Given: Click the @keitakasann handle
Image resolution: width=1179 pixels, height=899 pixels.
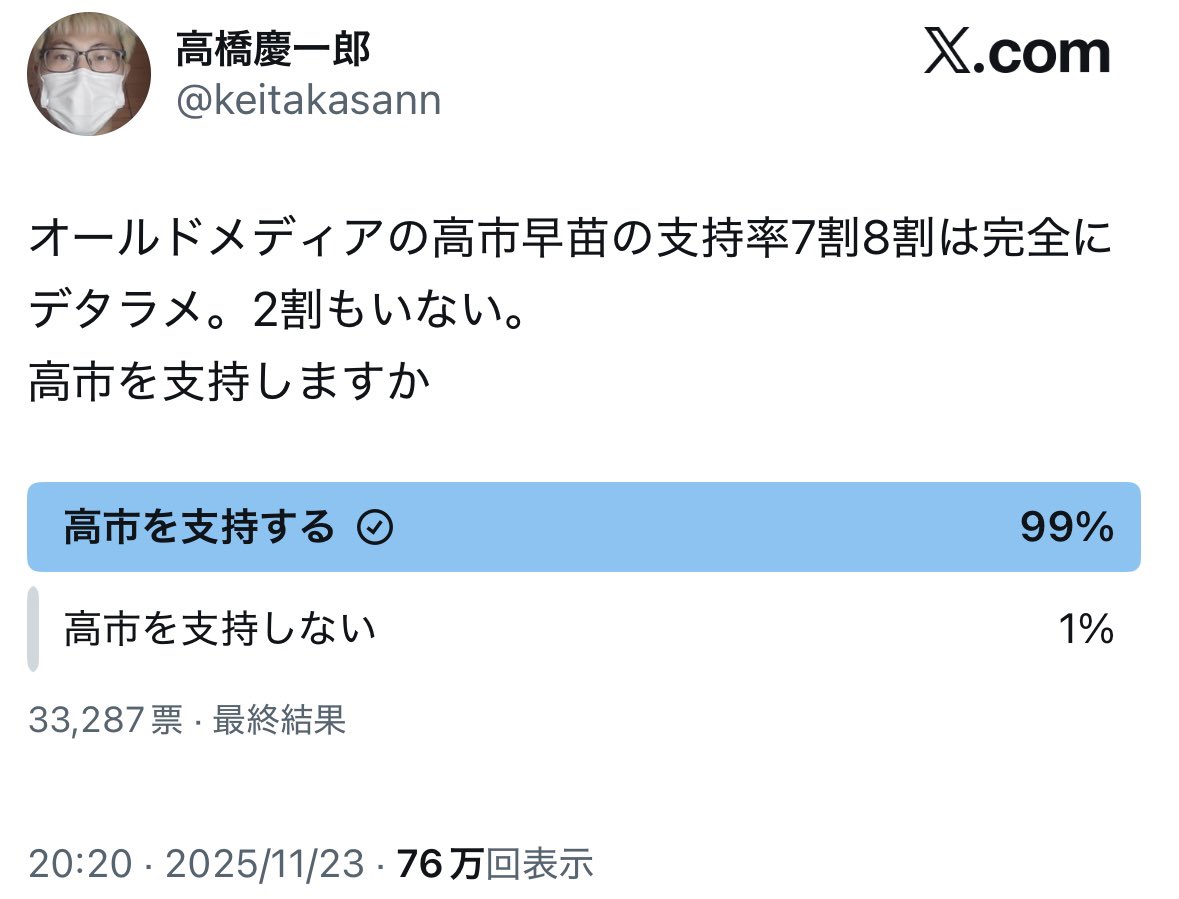Looking at the screenshot, I should [x=308, y=101].
